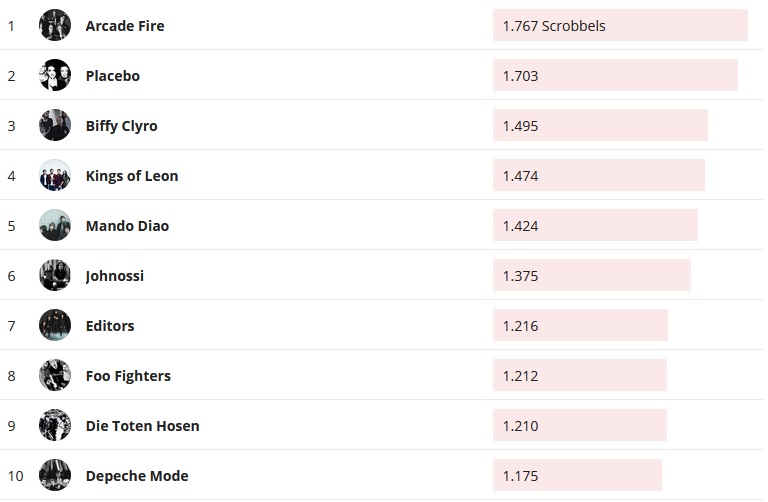Click the 1.175 bar for Depeche Mode
The height and width of the screenshot is (502, 768).
(577, 476)
